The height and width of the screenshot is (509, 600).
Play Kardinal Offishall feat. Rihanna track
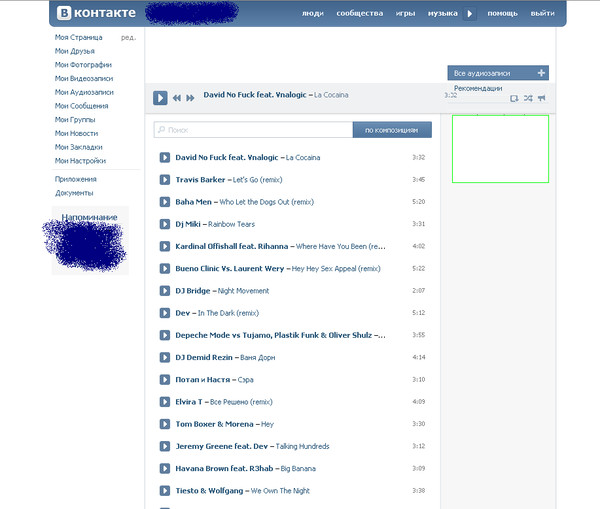click(x=165, y=246)
